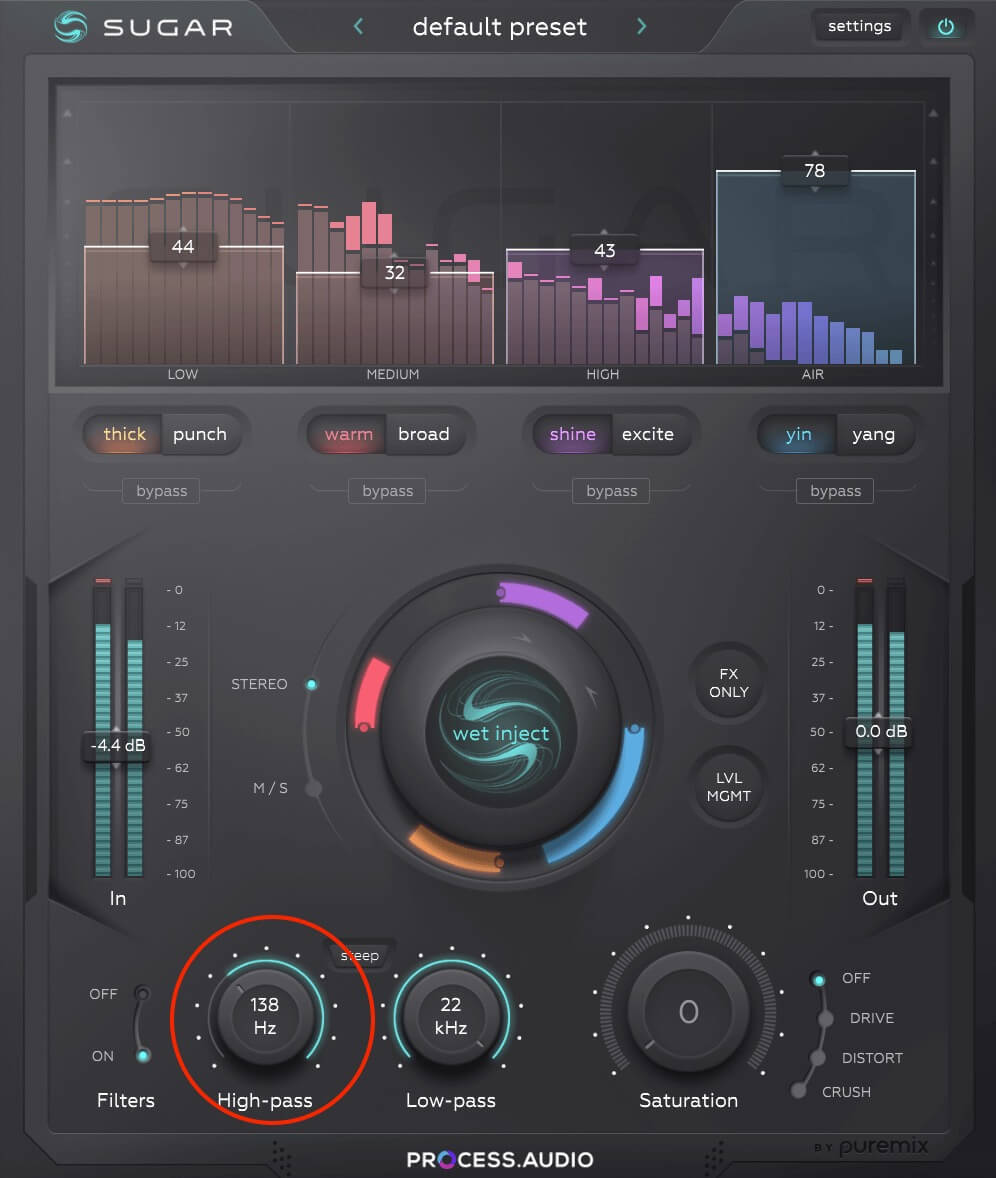Image resolution: width=996 pixels, height=1178 pixels.
Task: Click the Low-pass 22 kHz knob
Action: click(x=451, y=1016)
